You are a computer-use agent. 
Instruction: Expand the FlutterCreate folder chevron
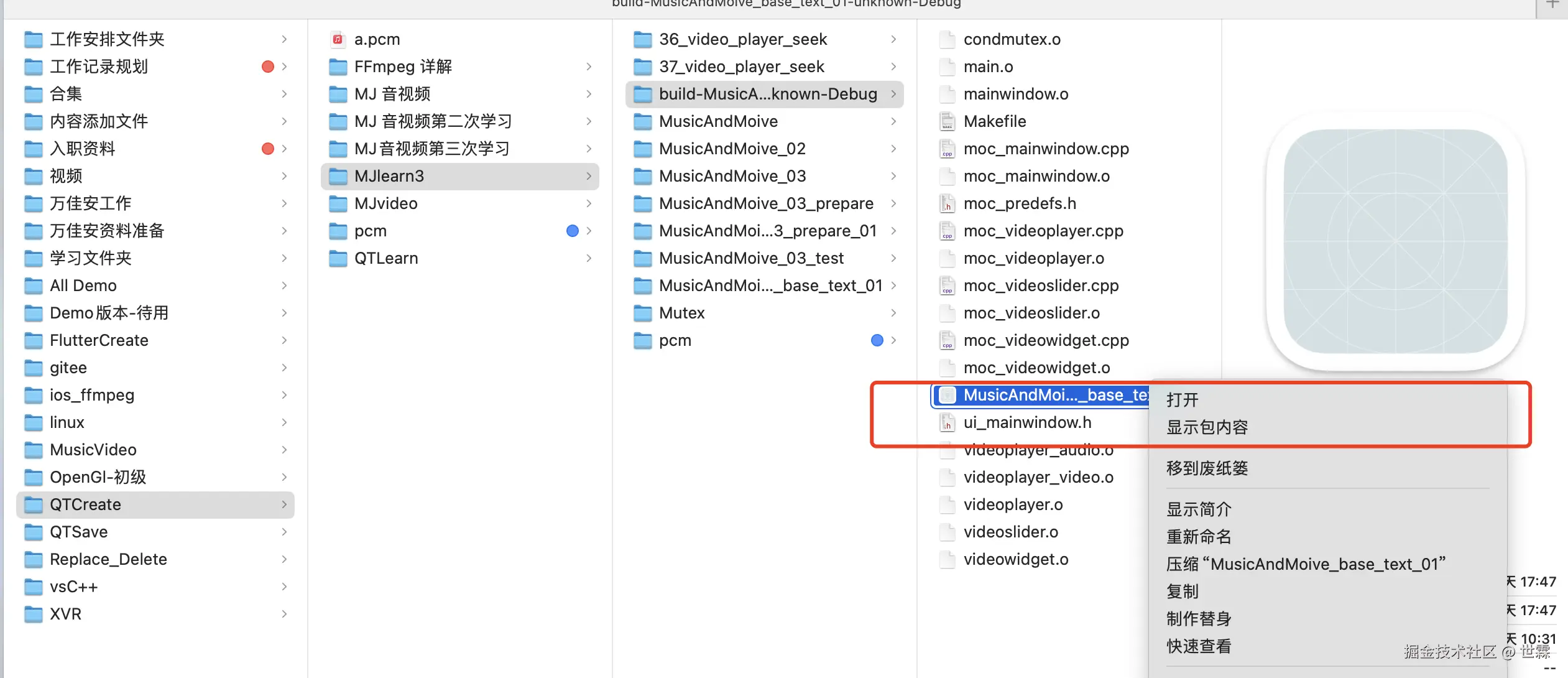point(284,340)
